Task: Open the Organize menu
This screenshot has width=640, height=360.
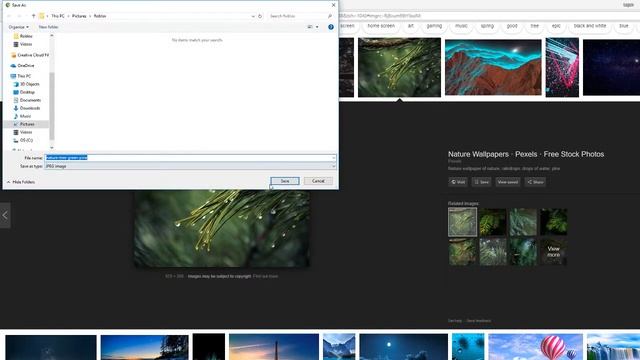Action: tap(18, 27)
